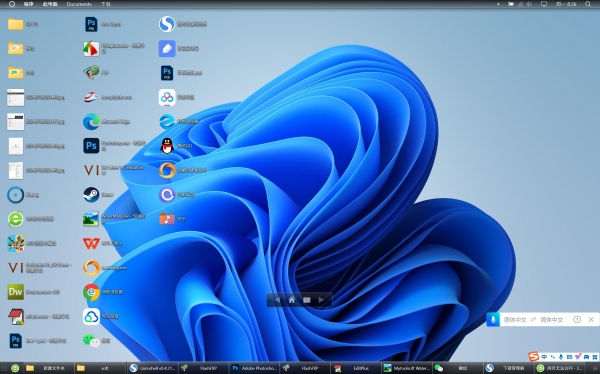Select the Photoshop.exe shortcut icon
Image resolution: width=600 pixels, height=374 pixels.
pos(91,146)
